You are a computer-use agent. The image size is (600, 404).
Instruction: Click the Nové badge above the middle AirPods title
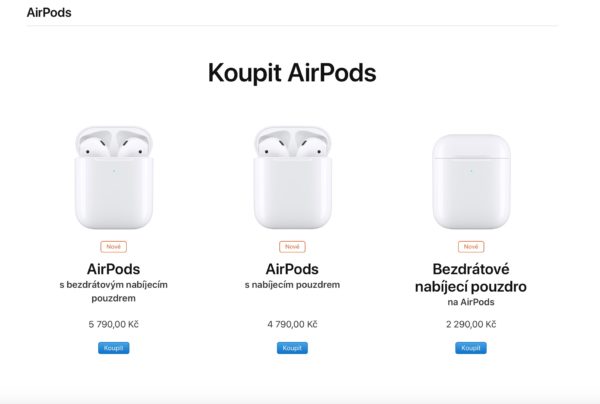tap(292, 246)
